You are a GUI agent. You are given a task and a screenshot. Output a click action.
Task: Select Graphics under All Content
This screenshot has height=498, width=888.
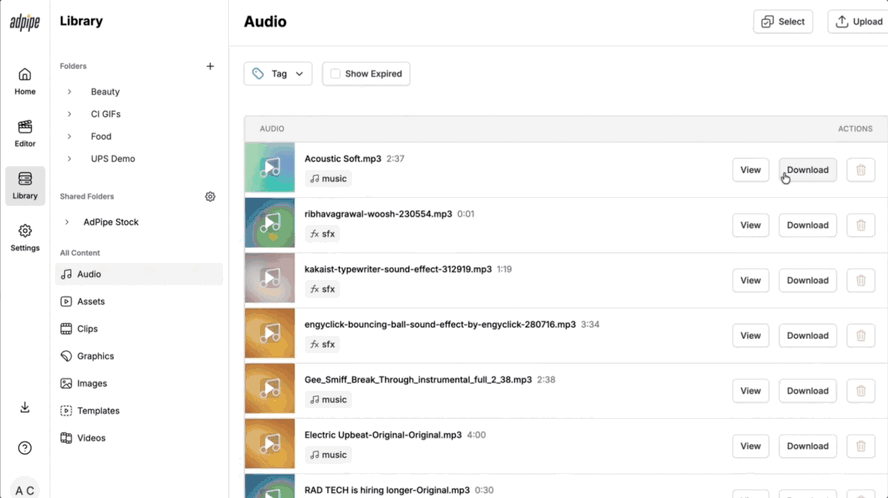139,356
